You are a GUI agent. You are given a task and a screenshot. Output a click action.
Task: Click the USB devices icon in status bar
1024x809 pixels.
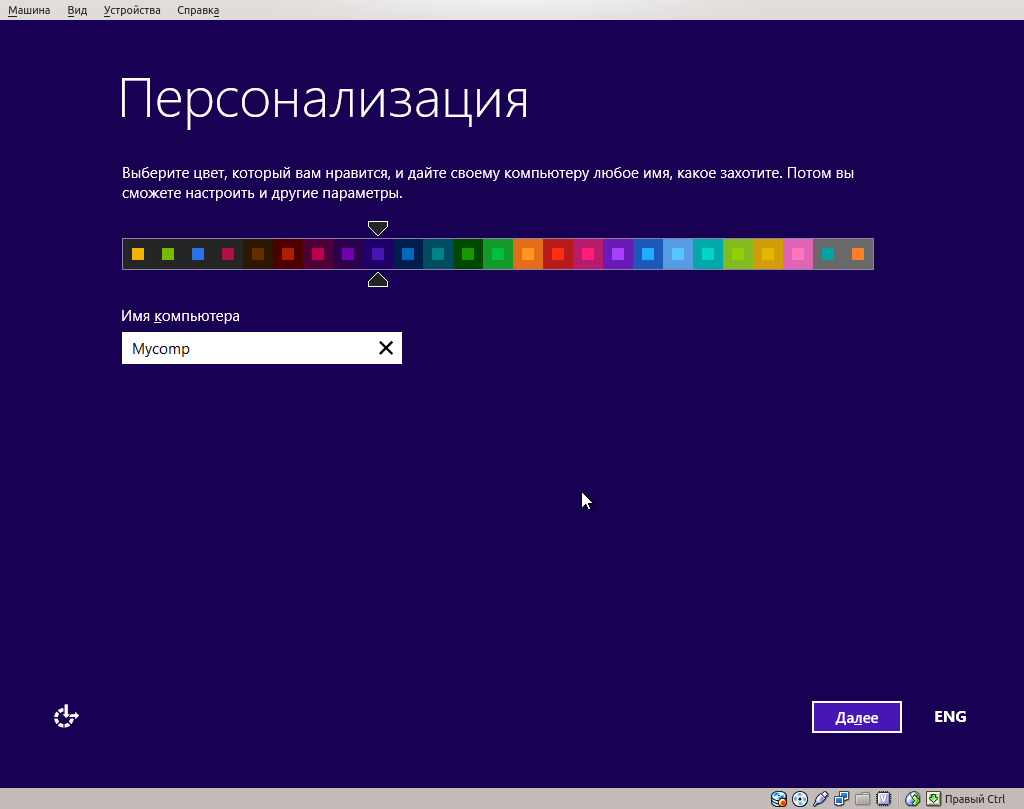point(820,799)
